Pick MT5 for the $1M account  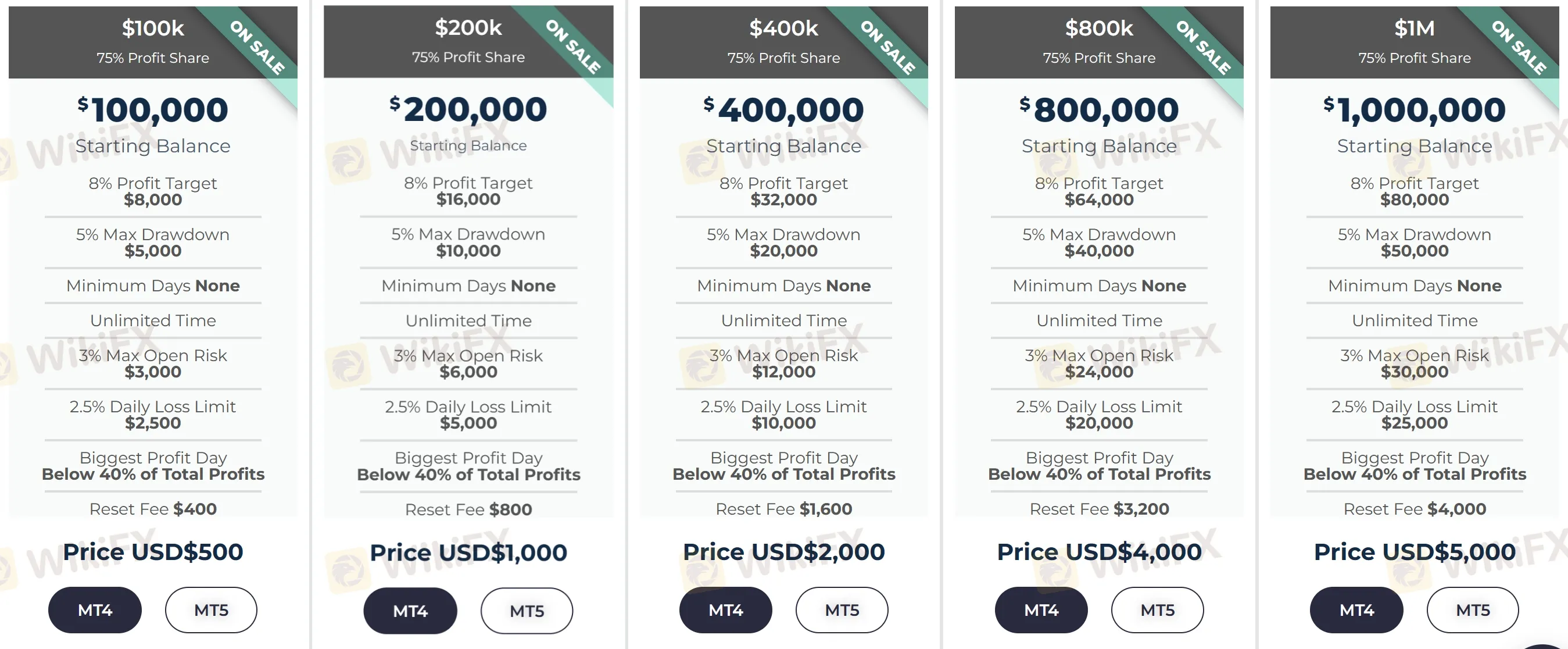point(1473,610)
